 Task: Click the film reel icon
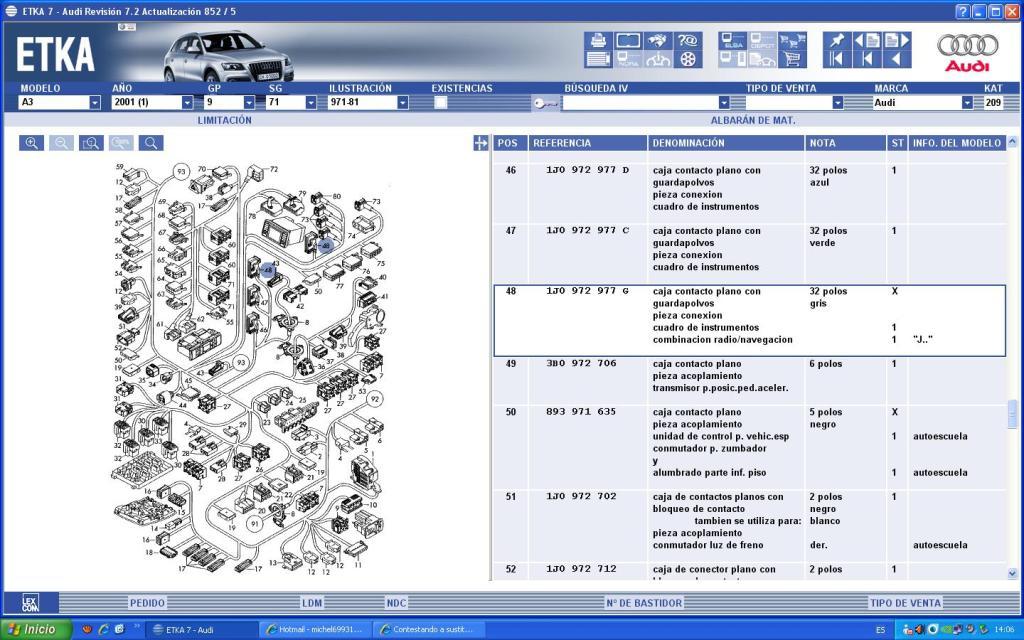(688, 59)
